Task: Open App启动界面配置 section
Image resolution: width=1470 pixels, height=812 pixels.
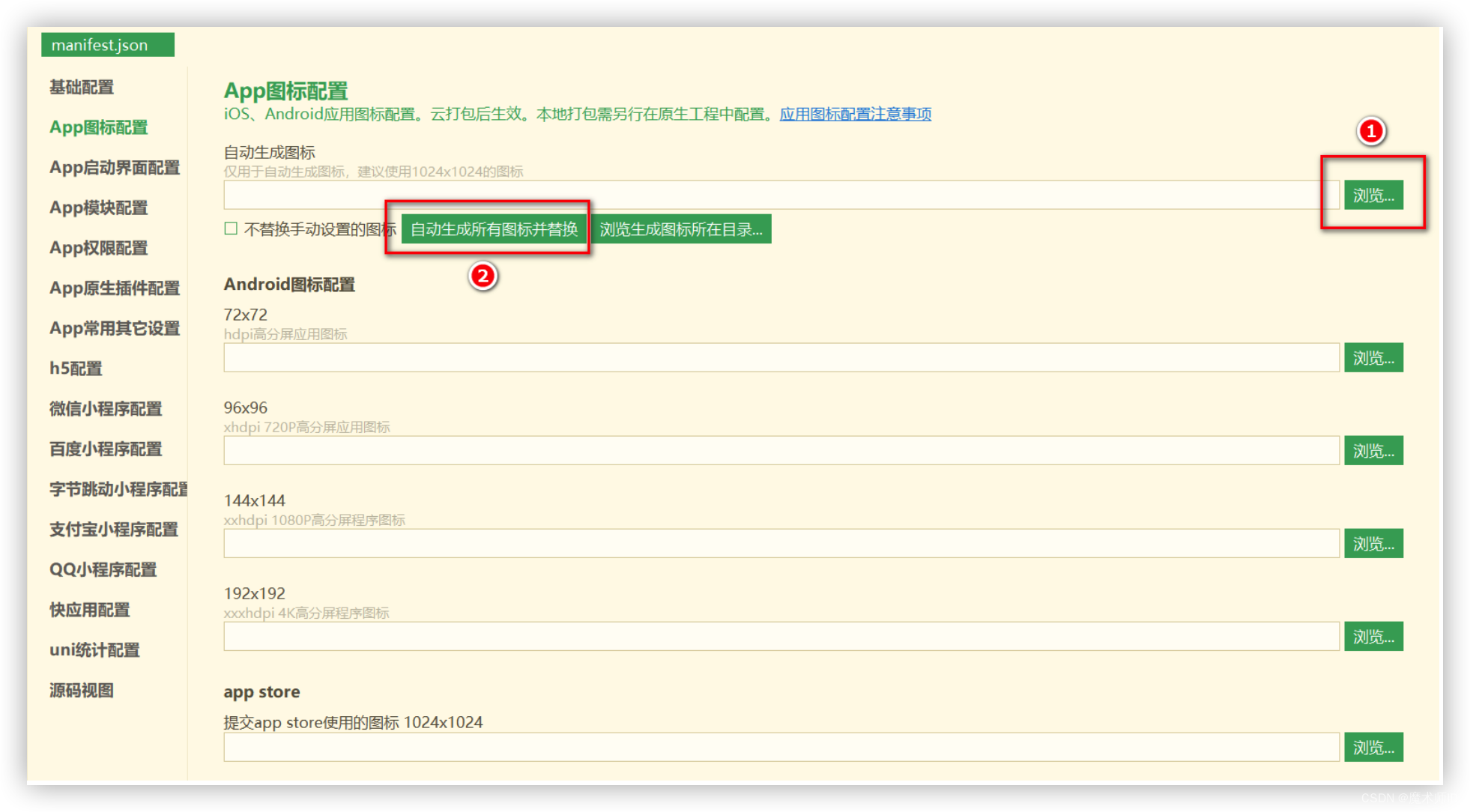Action: (115, 167)
